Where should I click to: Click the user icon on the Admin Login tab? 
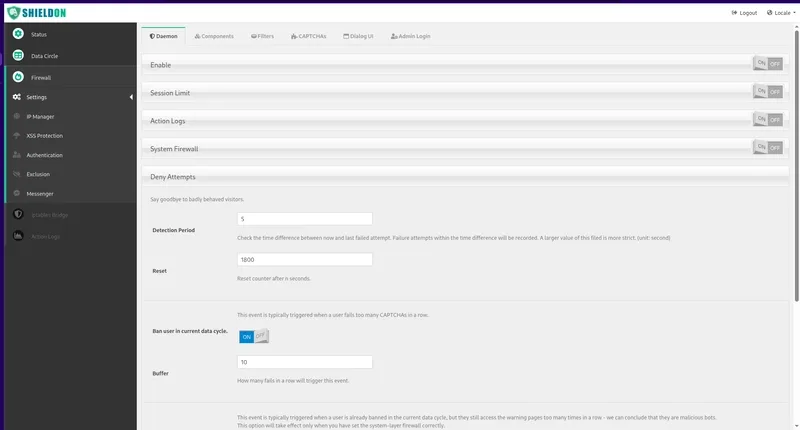coord(394,36)
